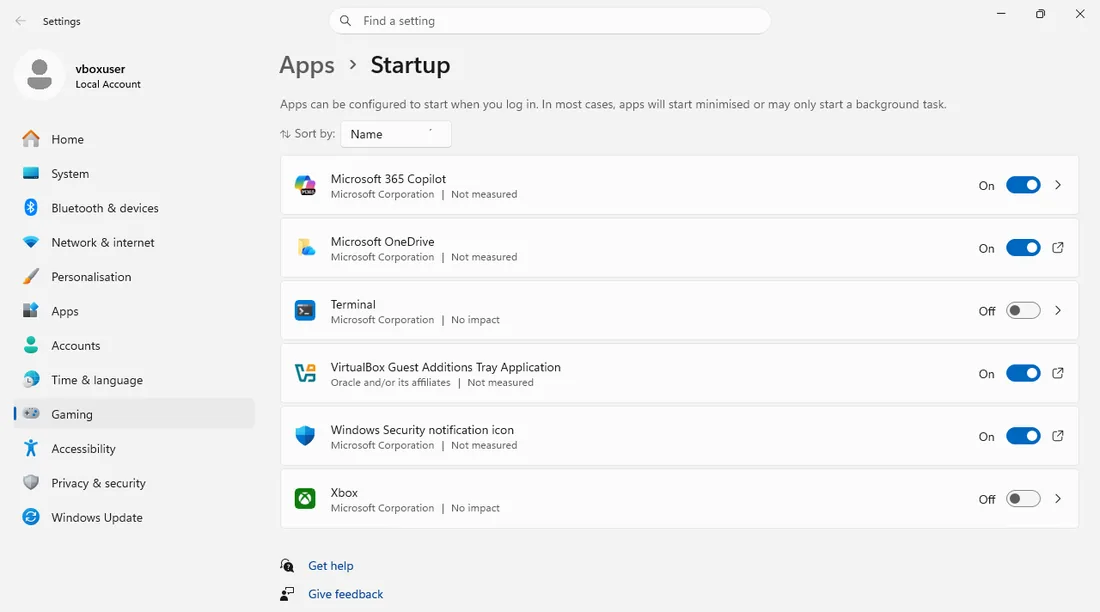
Task: Turn off Microsoft OneDrive startup toggle
Action: [x=1023, y=248]
